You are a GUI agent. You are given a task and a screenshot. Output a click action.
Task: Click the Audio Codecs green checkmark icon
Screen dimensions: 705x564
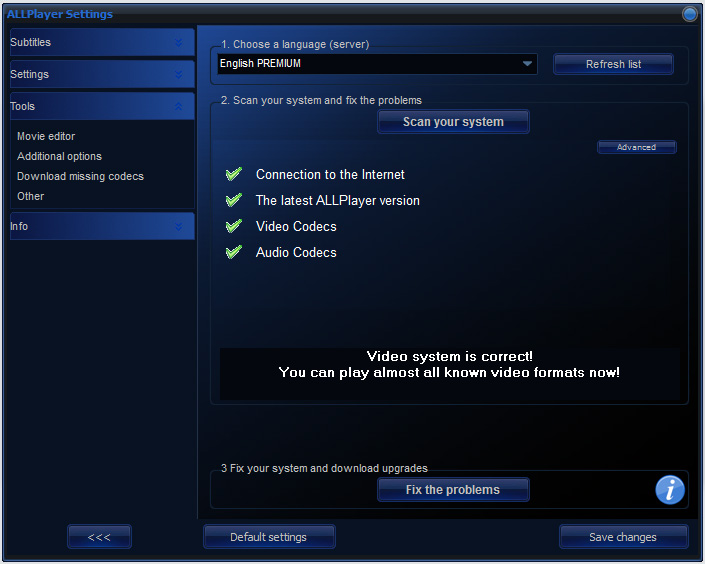(x=234, y=252)
